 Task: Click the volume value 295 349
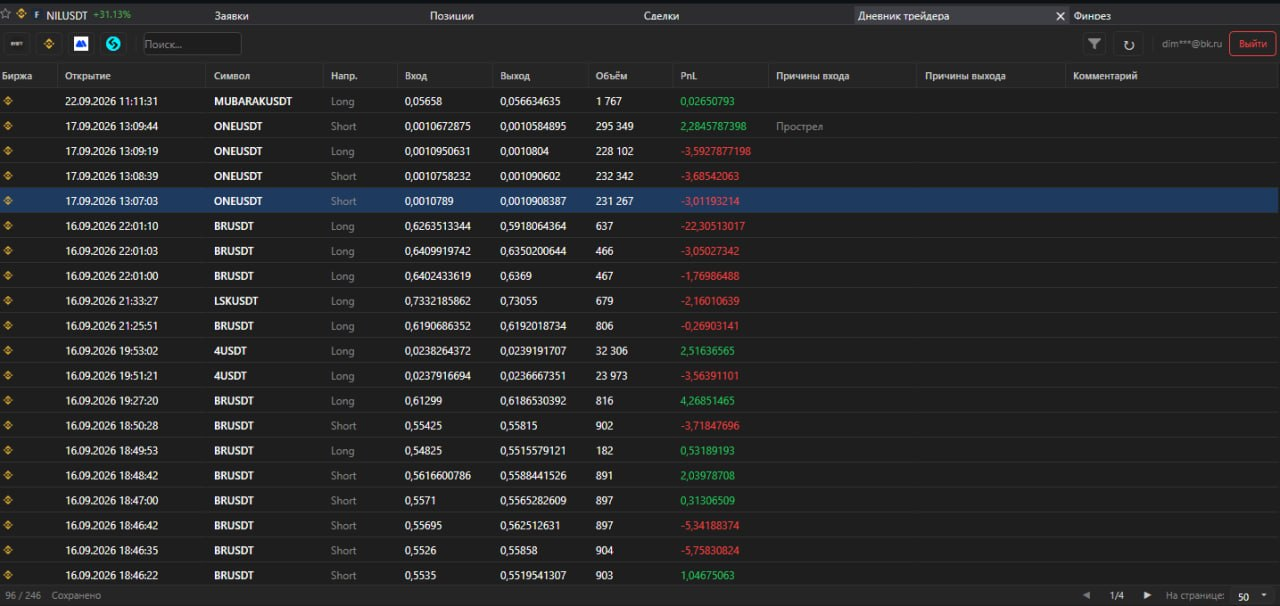[614, 126]
